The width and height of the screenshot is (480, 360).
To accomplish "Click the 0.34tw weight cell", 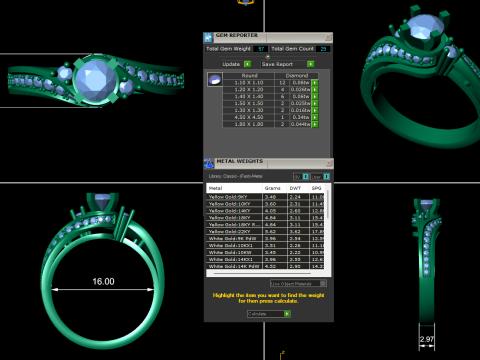I will 301,117.
